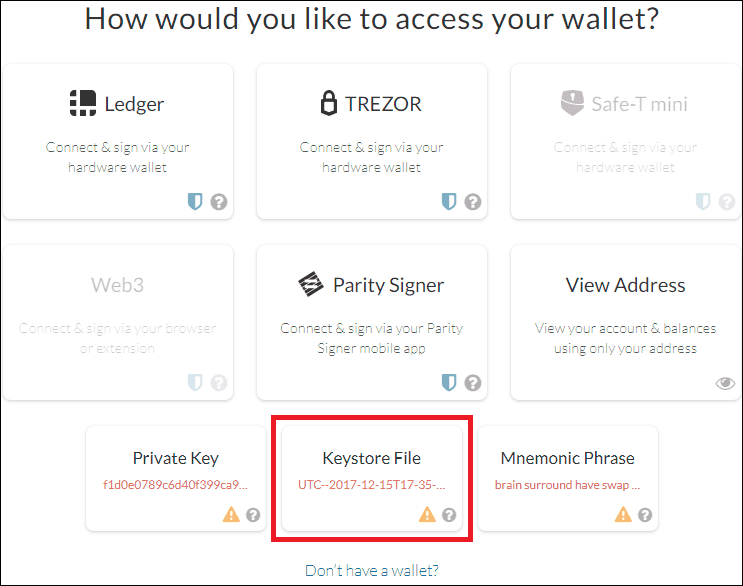This screenshot has height=586, width=743.
Task: Select the Keystore File access option
Action: click(x=372, y=478)
